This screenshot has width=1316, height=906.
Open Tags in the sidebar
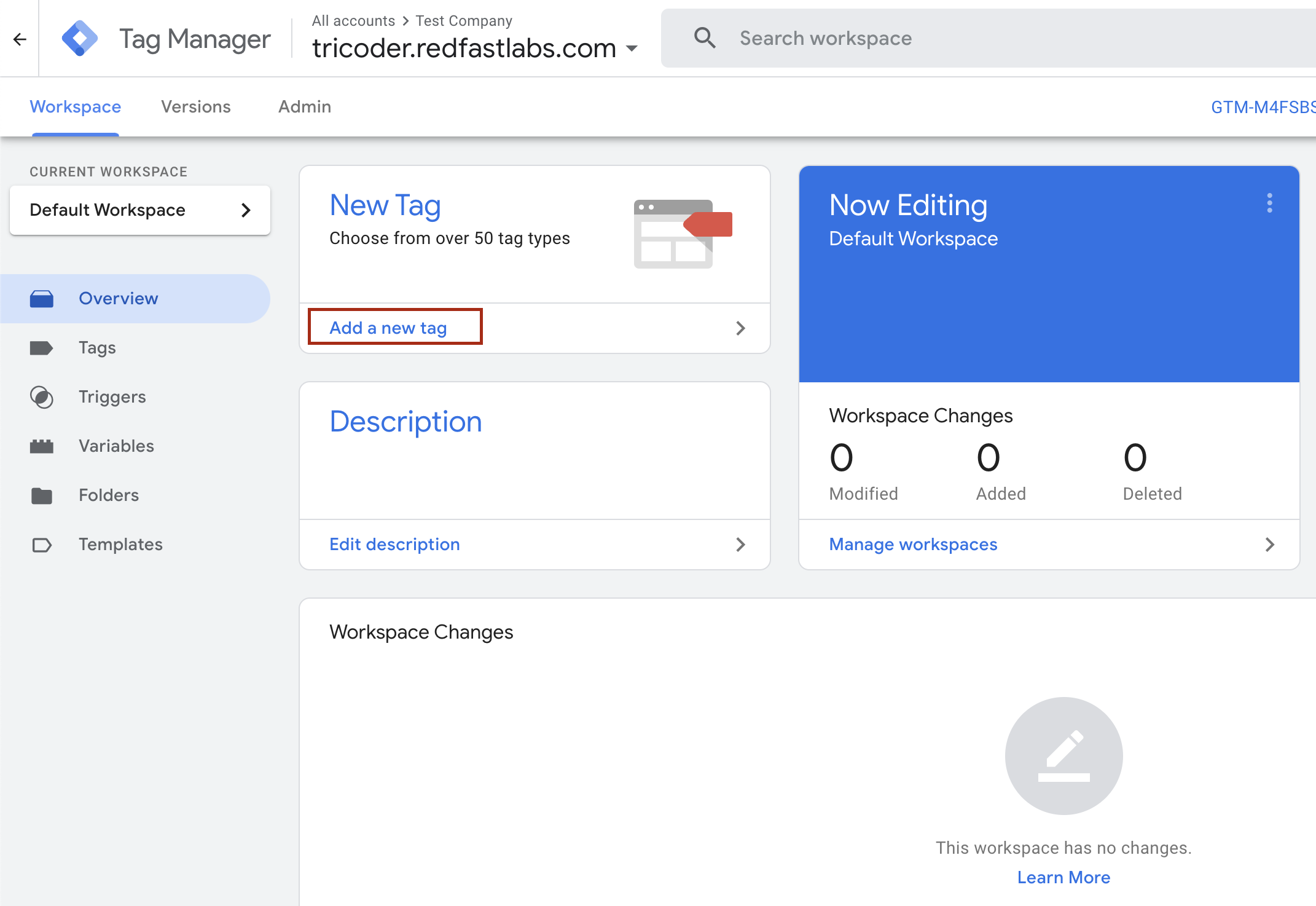point(135,348)
